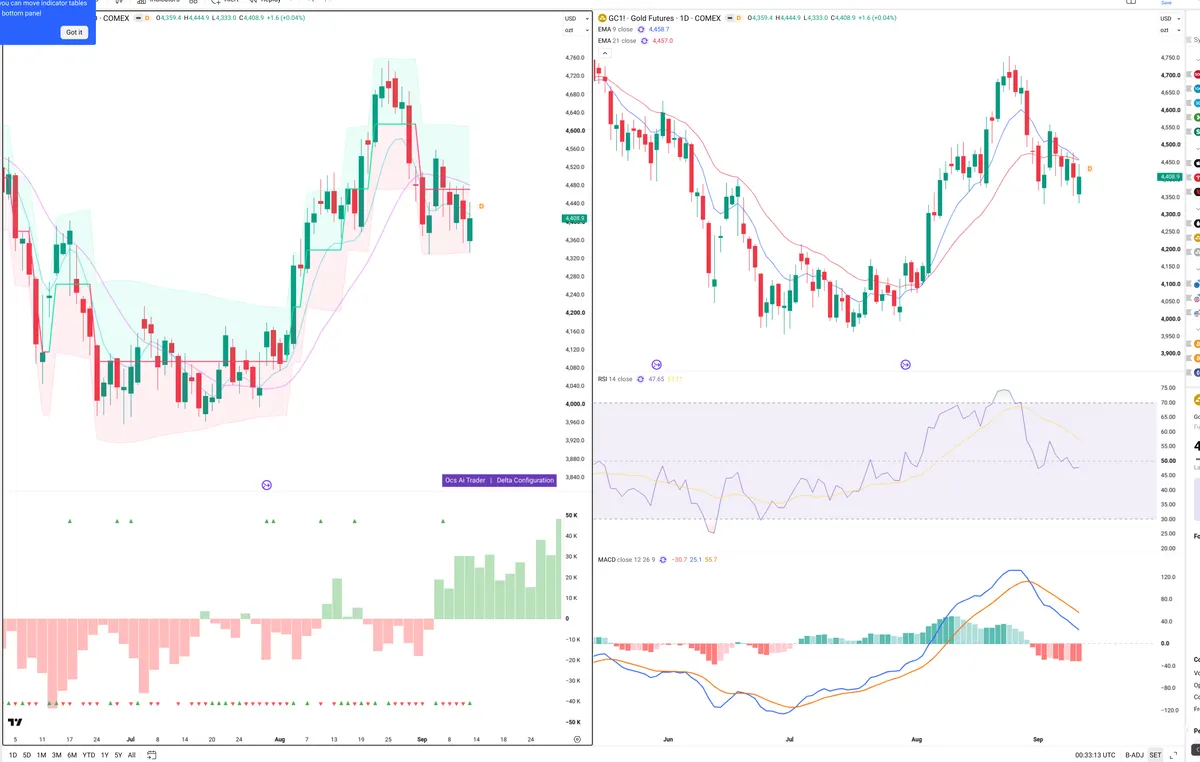Toggle SET settlement mode

point(1155,755)
